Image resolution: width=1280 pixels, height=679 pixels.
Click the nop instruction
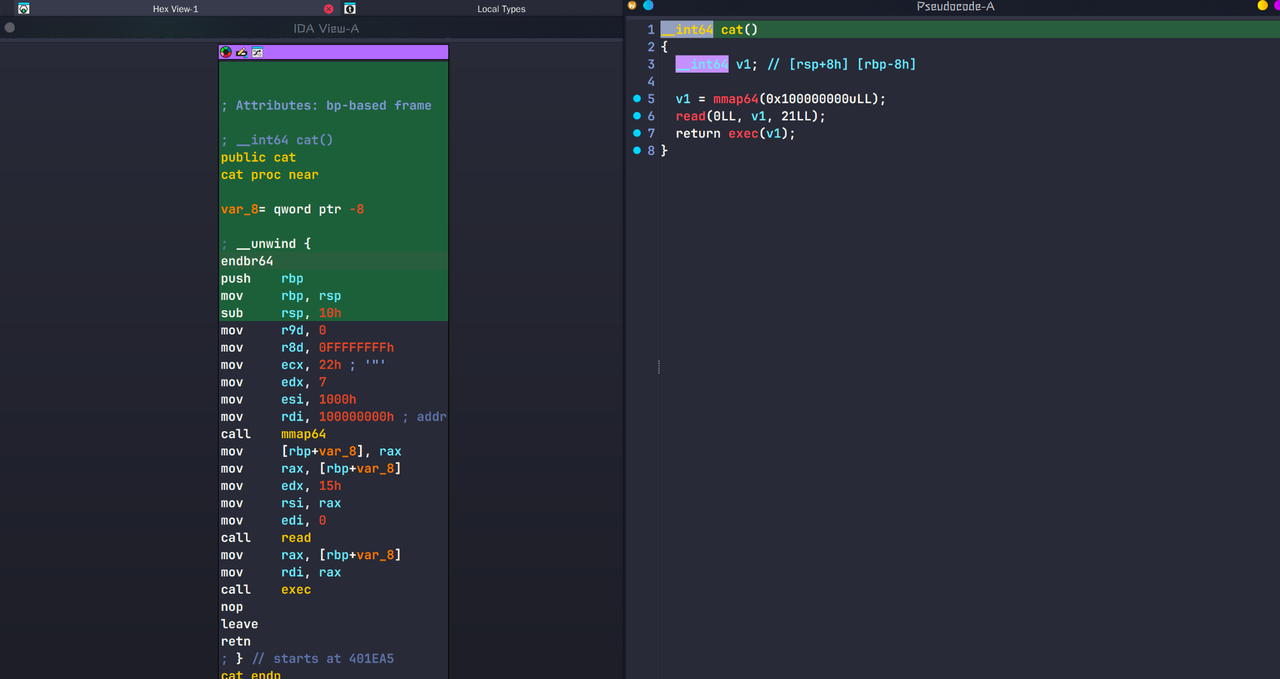[232, 607]
